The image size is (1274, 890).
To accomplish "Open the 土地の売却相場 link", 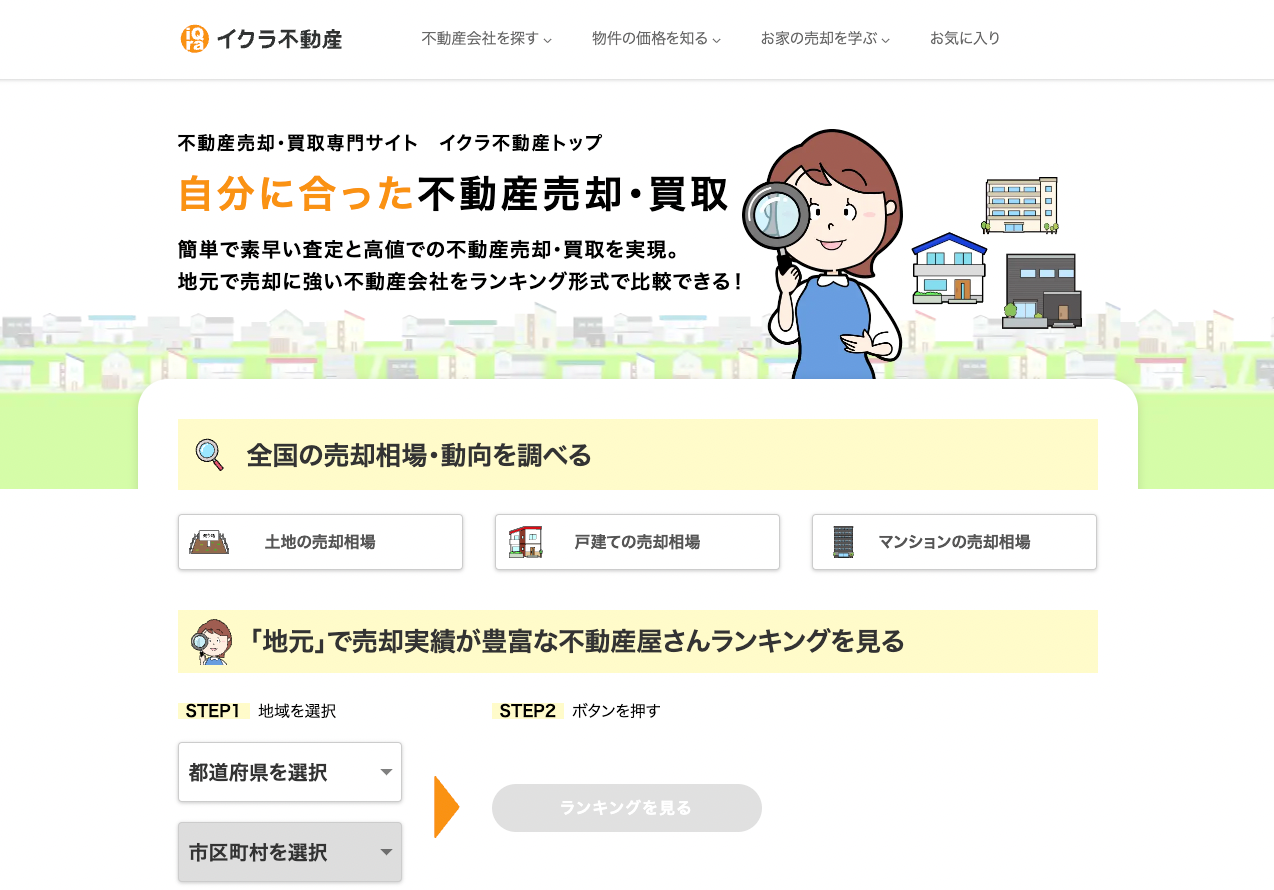I will [x=320, y=542].
